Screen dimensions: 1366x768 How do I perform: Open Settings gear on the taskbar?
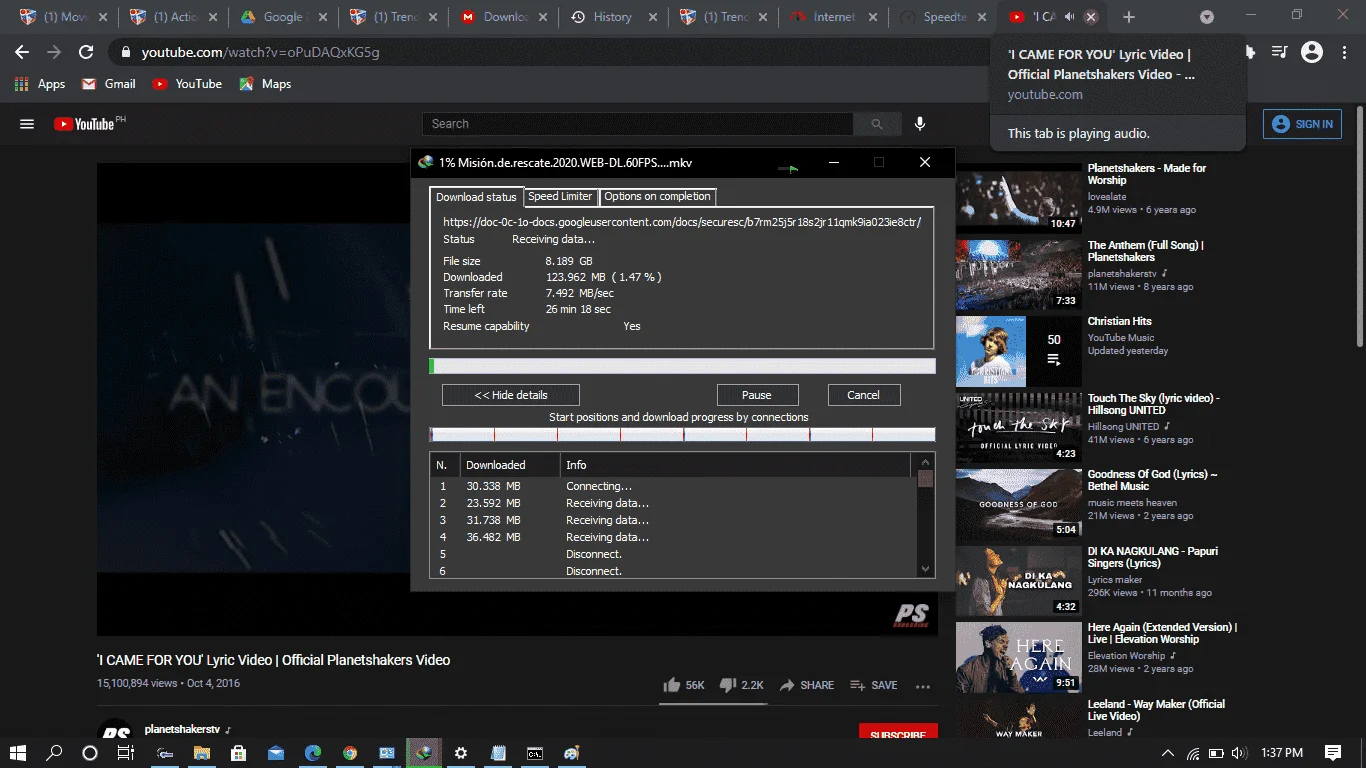click(x=461, y=753)
